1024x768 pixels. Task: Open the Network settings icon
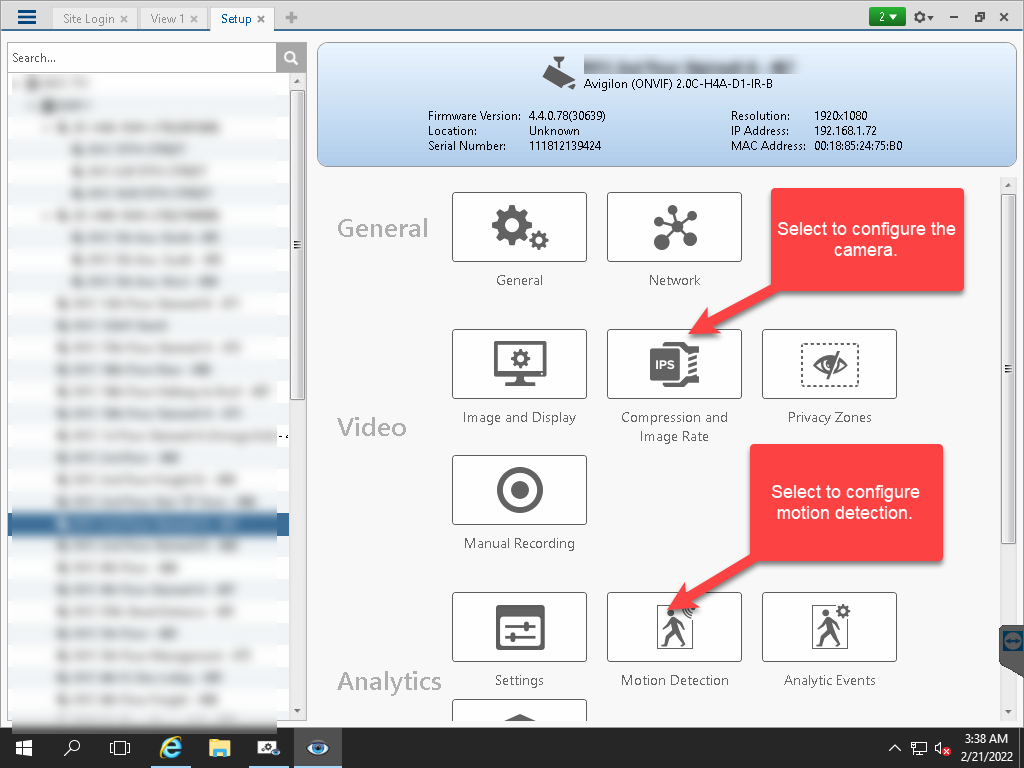(674, 228)
